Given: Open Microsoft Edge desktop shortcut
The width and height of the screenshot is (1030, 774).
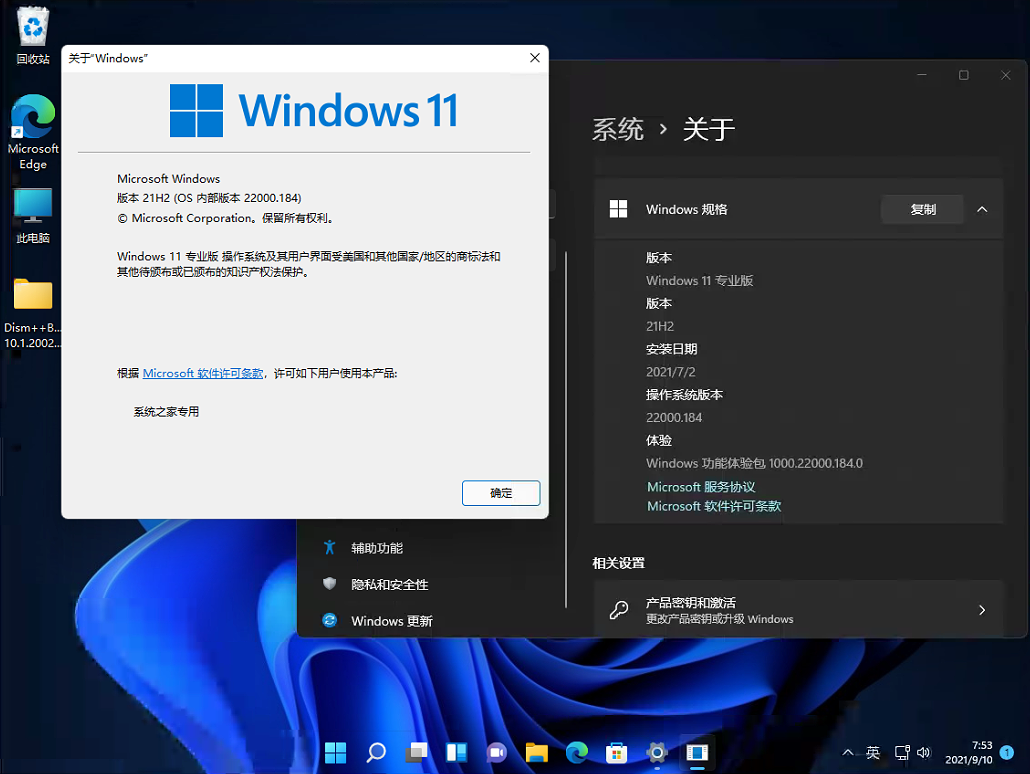Looking at the screenshot, I should pyautogui.click(x=33, y=133).
